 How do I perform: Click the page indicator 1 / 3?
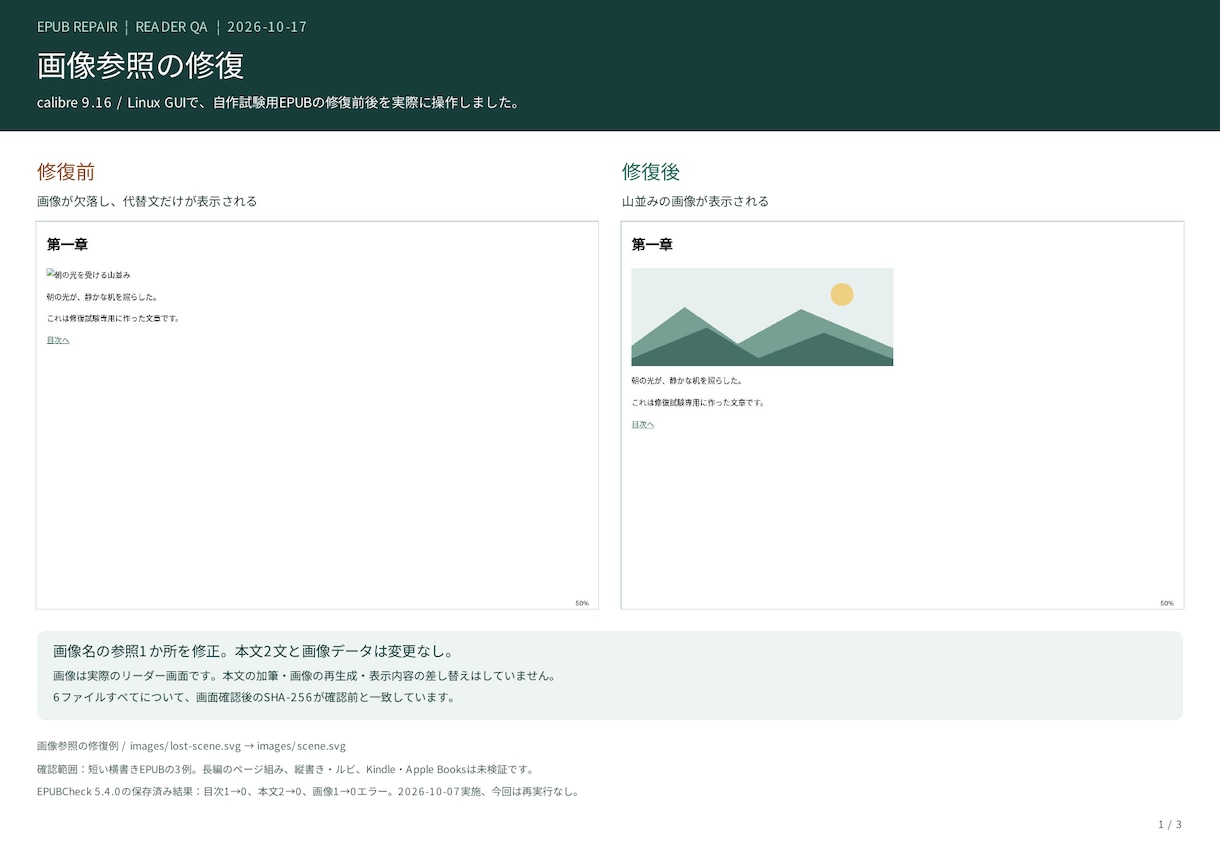click(x=1170, y=825)
